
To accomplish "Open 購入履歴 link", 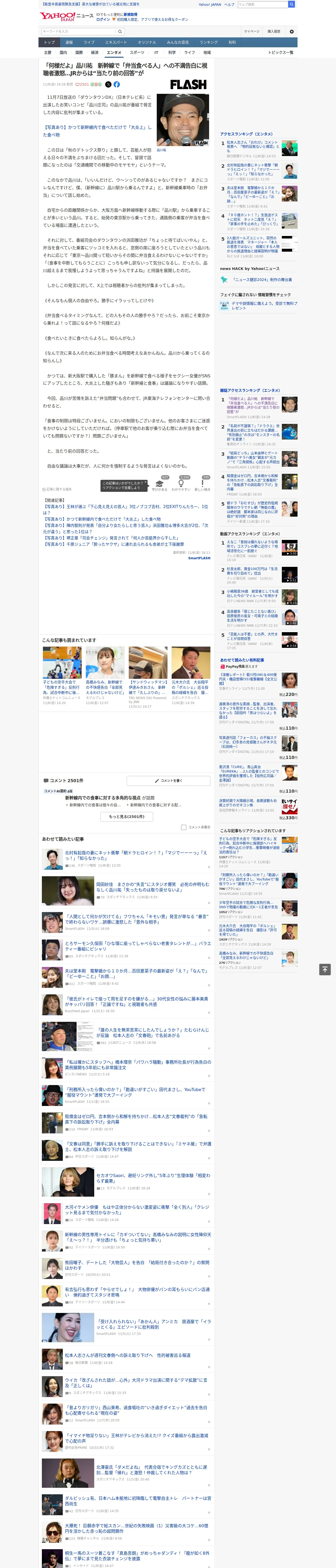I will click(x=274, y=32).
